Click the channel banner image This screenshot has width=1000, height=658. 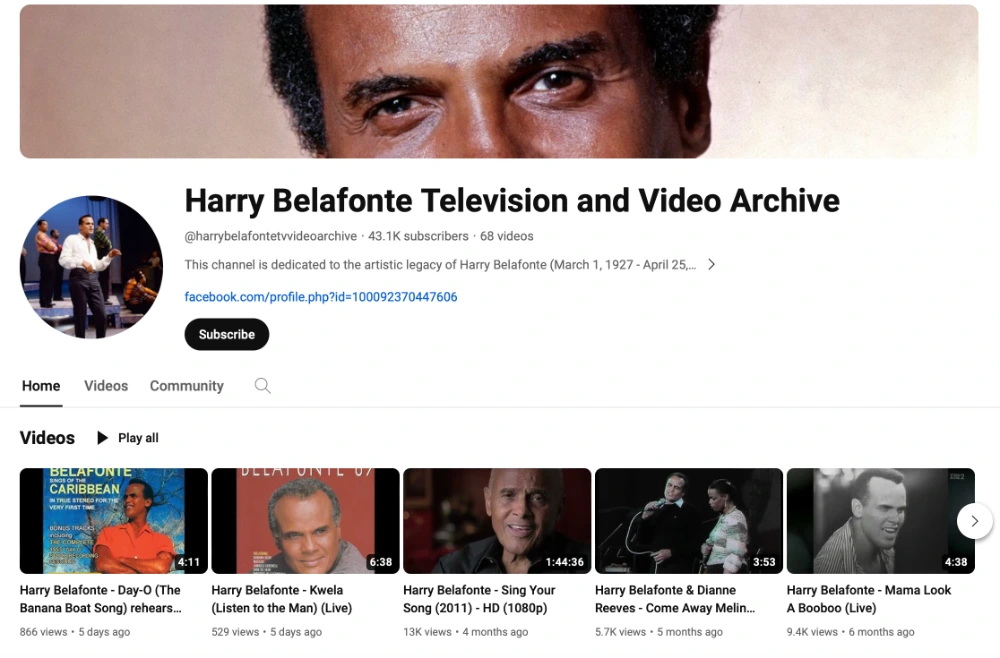coord(499,81)
